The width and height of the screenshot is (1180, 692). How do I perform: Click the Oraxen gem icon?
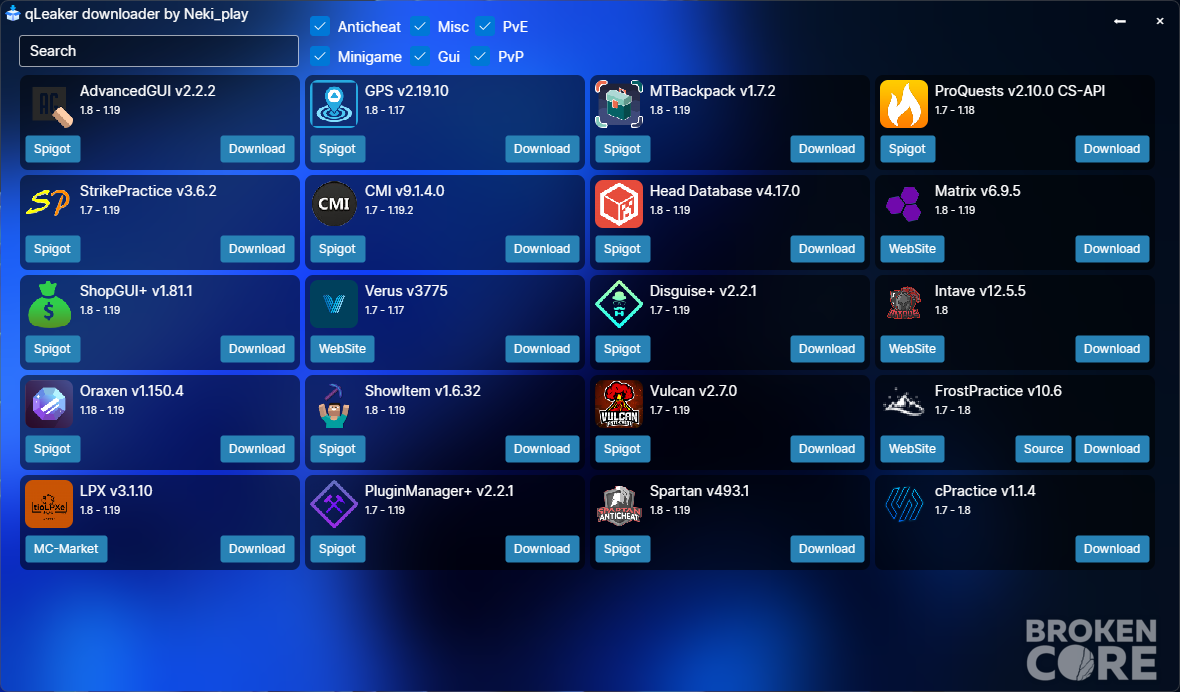[49, 404]
